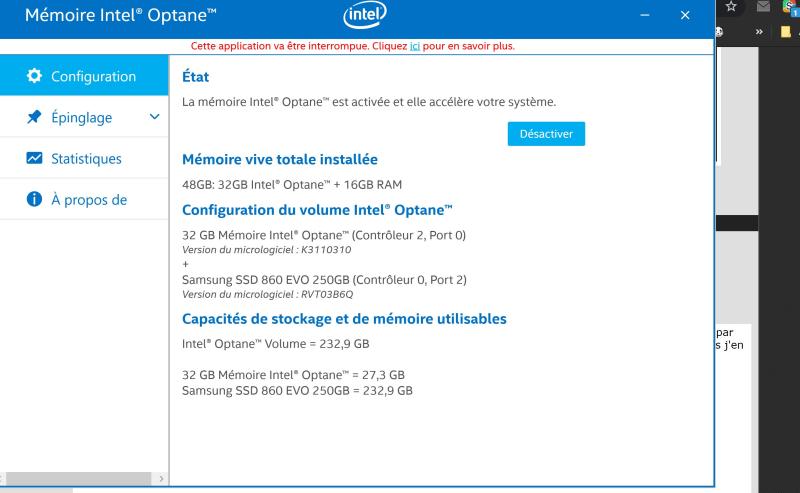Minimize the Intel Optane window
This screenshot has height=493, width=800.
(x=644, y=16)
